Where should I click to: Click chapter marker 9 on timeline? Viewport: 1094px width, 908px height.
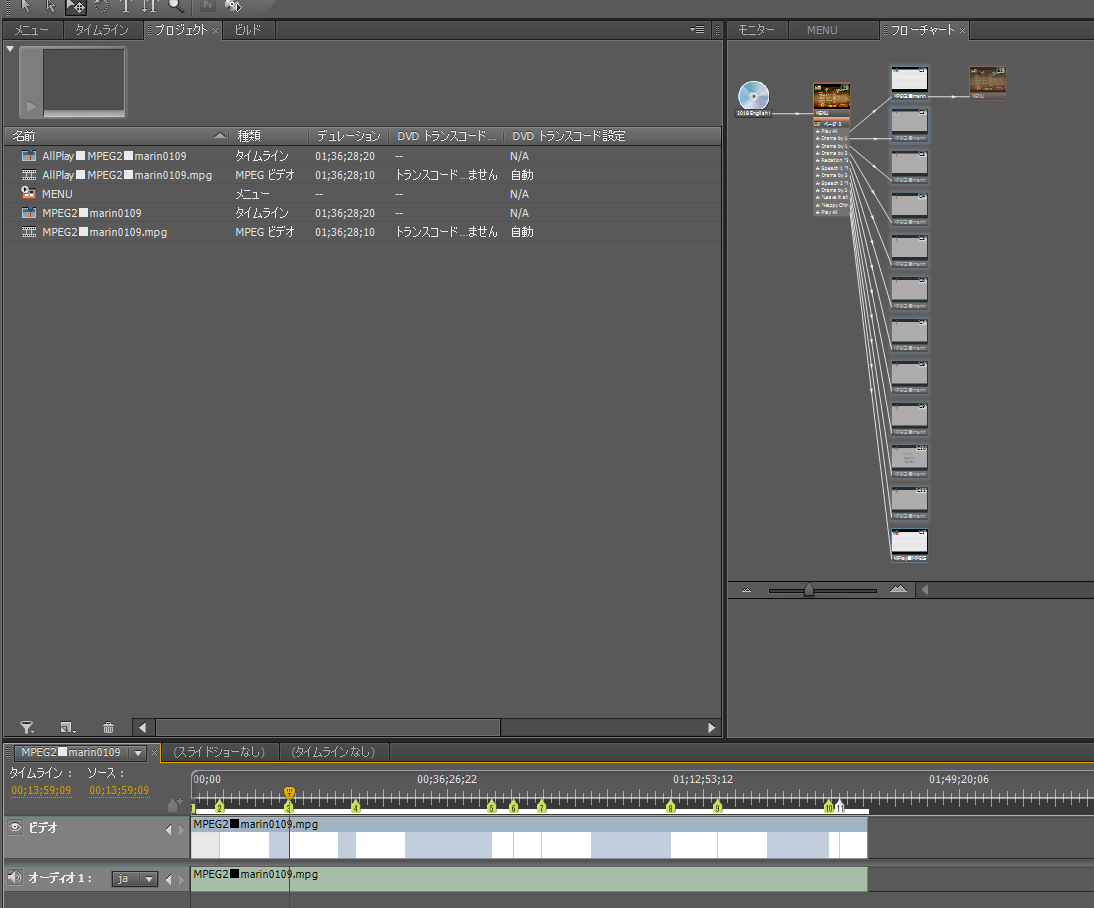click(717, 807)
